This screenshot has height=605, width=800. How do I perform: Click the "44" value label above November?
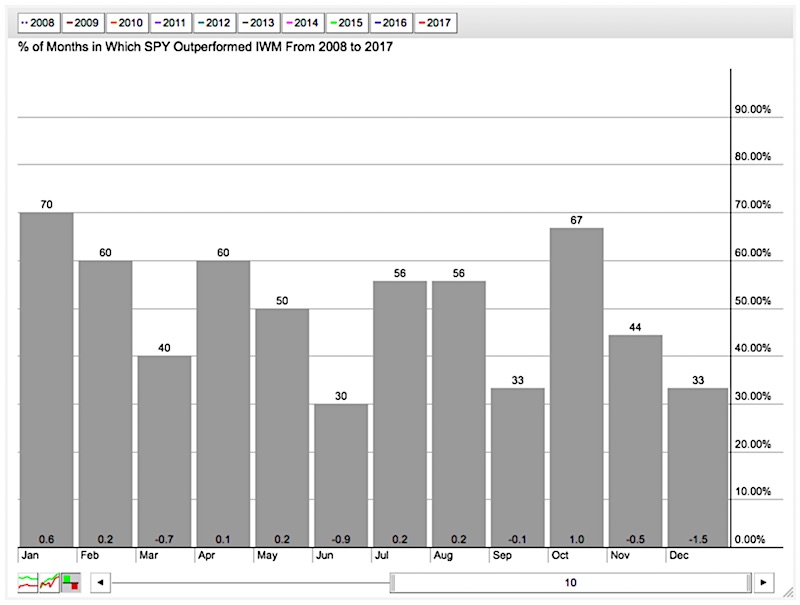(x=635, y=327)
